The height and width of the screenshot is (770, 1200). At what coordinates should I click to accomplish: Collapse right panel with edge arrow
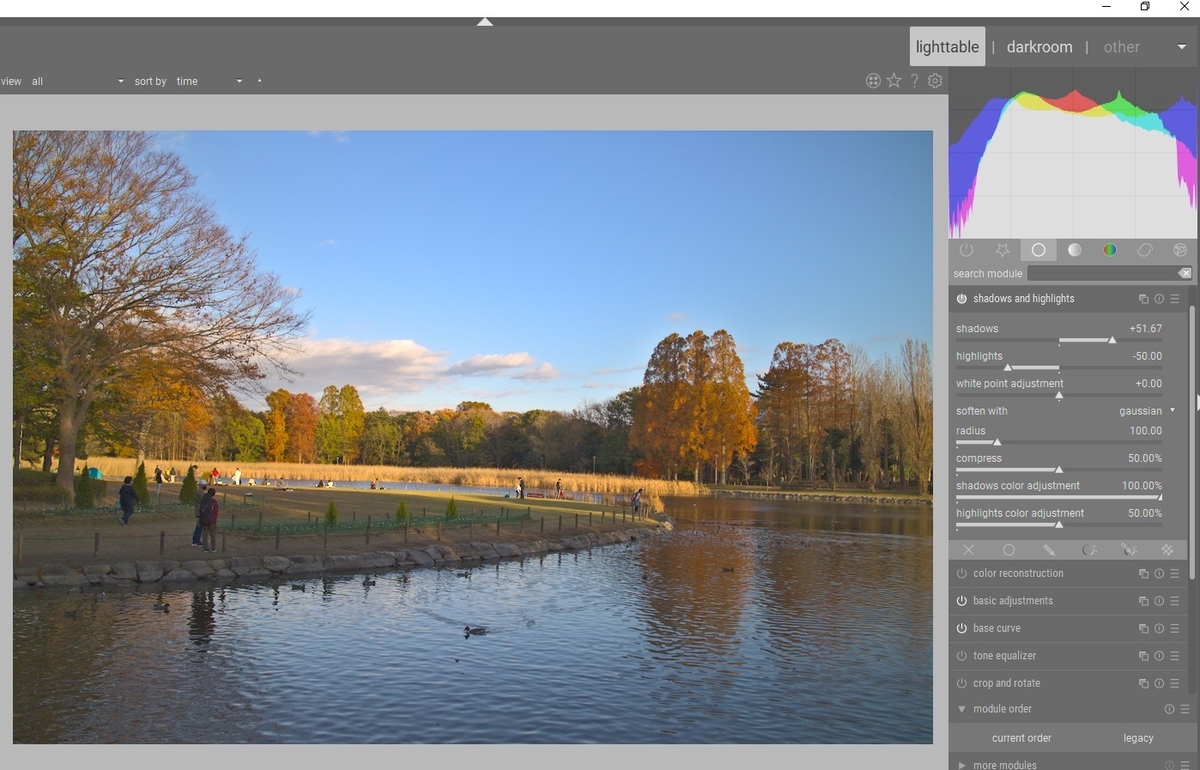point(1197,400)
